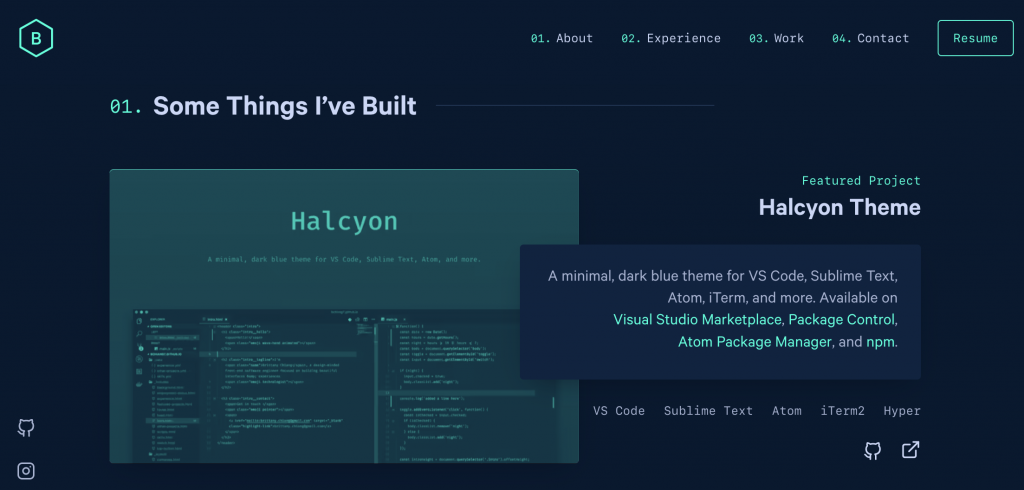1024x490 pixels.
Task: Open the Instagram icon in left sidebar
Action: 27,471
